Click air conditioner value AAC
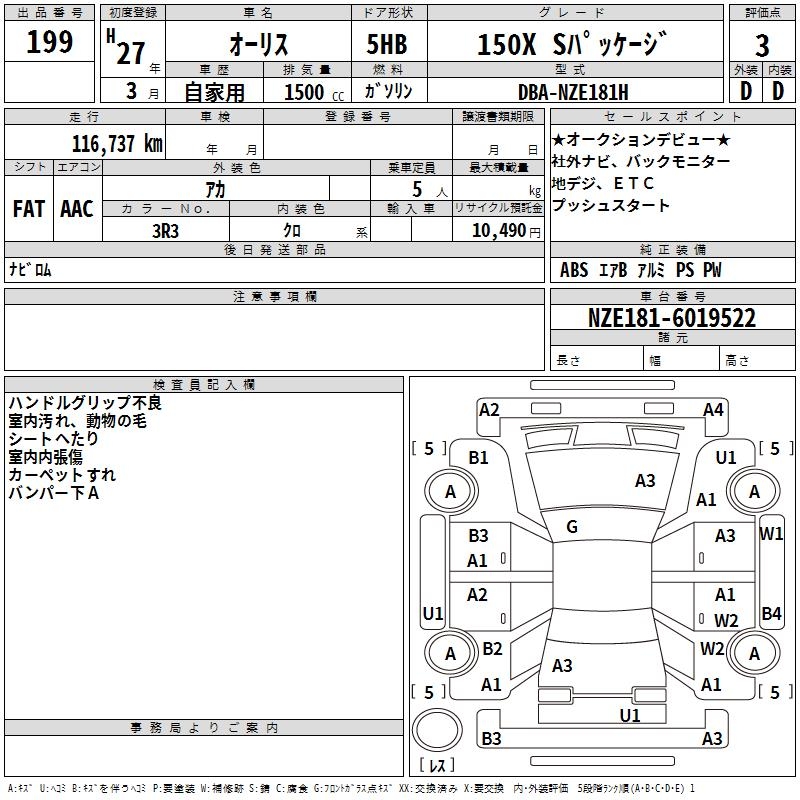800x800 pixels. point(77,209)
